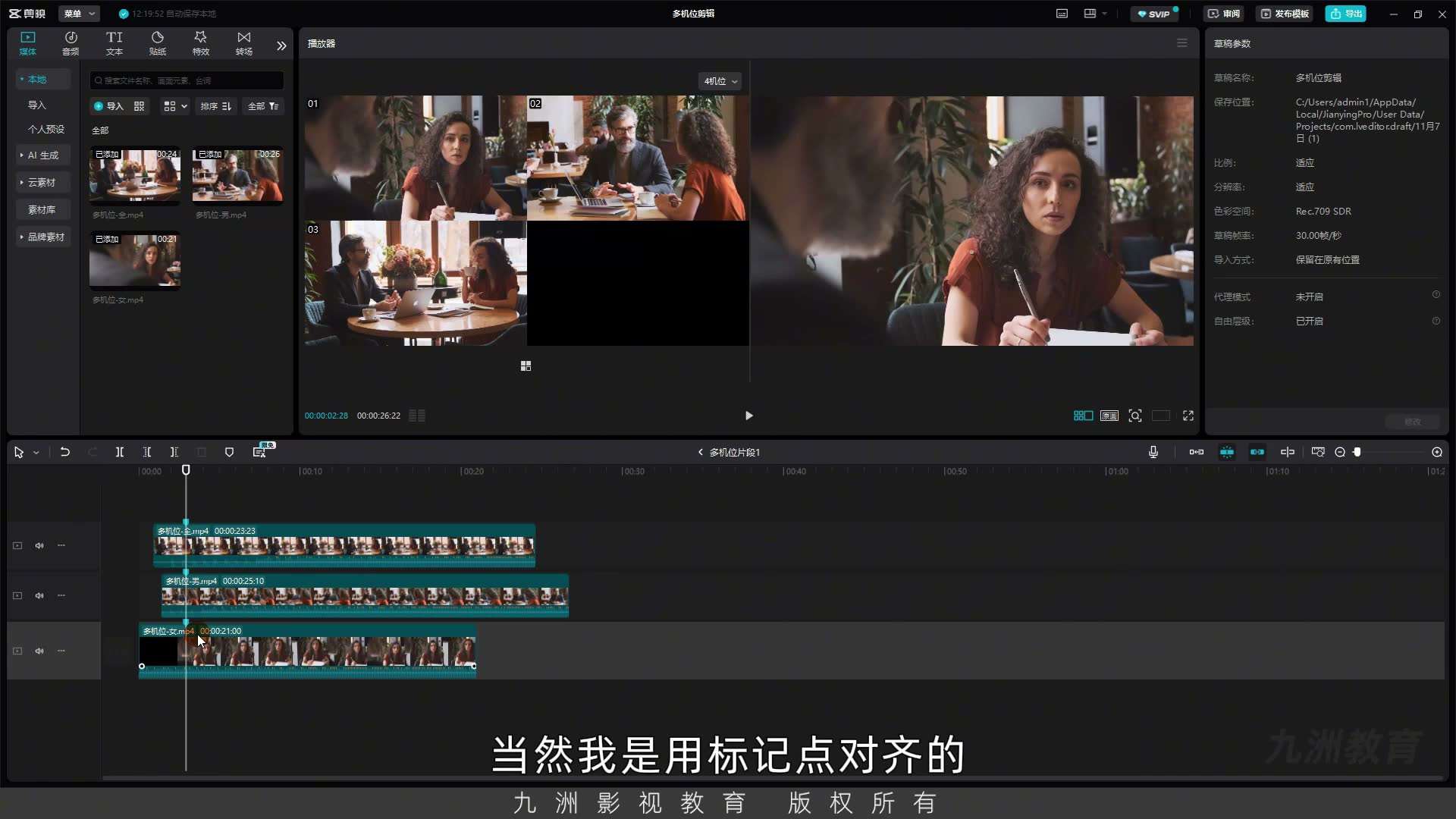Expand the AI 生成 section
1456x819 pixels.
[43, 155]
